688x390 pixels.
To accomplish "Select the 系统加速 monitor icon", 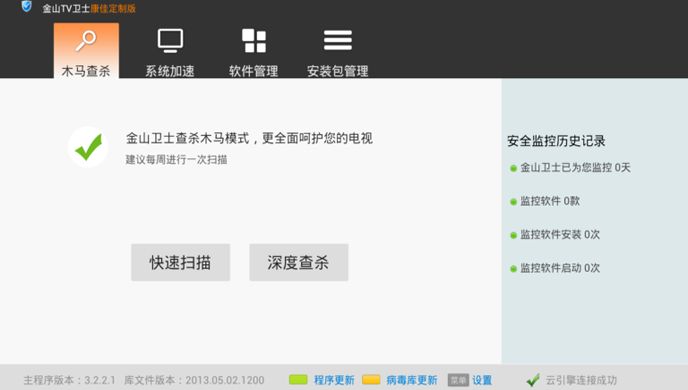I will (170, 41).
